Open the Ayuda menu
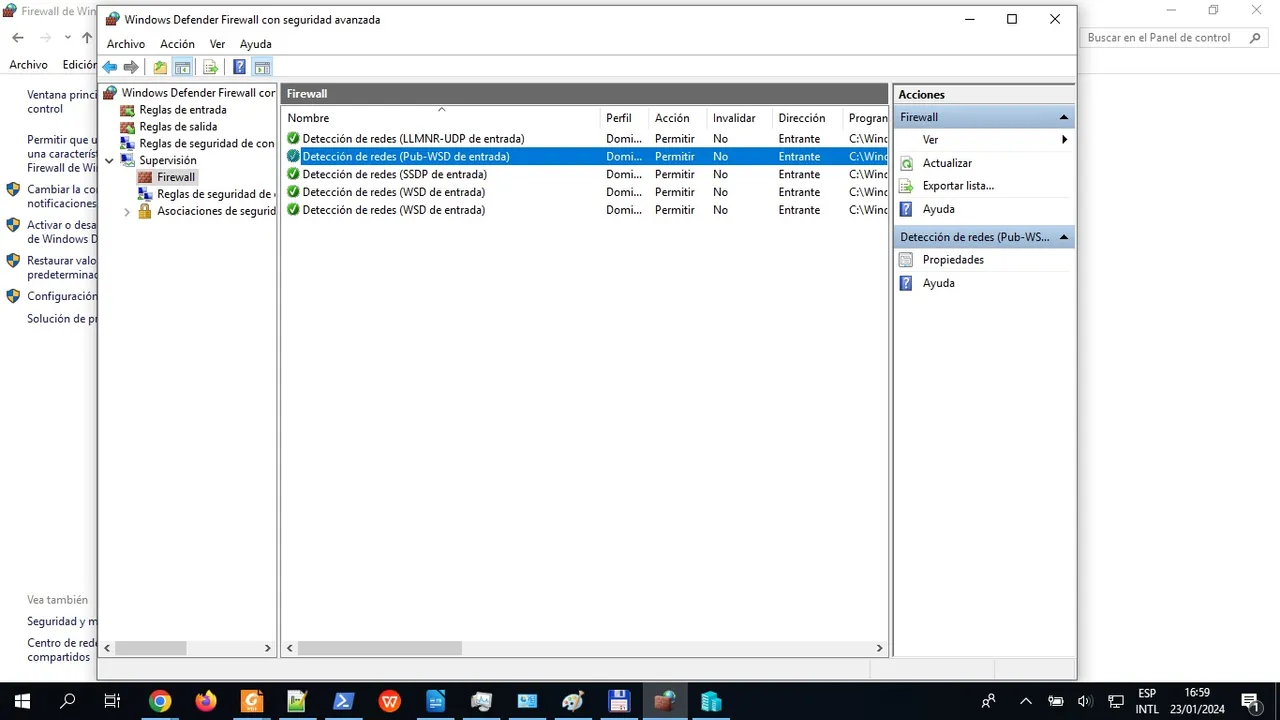Viewport: 1280px width, 720px height. 255,44
